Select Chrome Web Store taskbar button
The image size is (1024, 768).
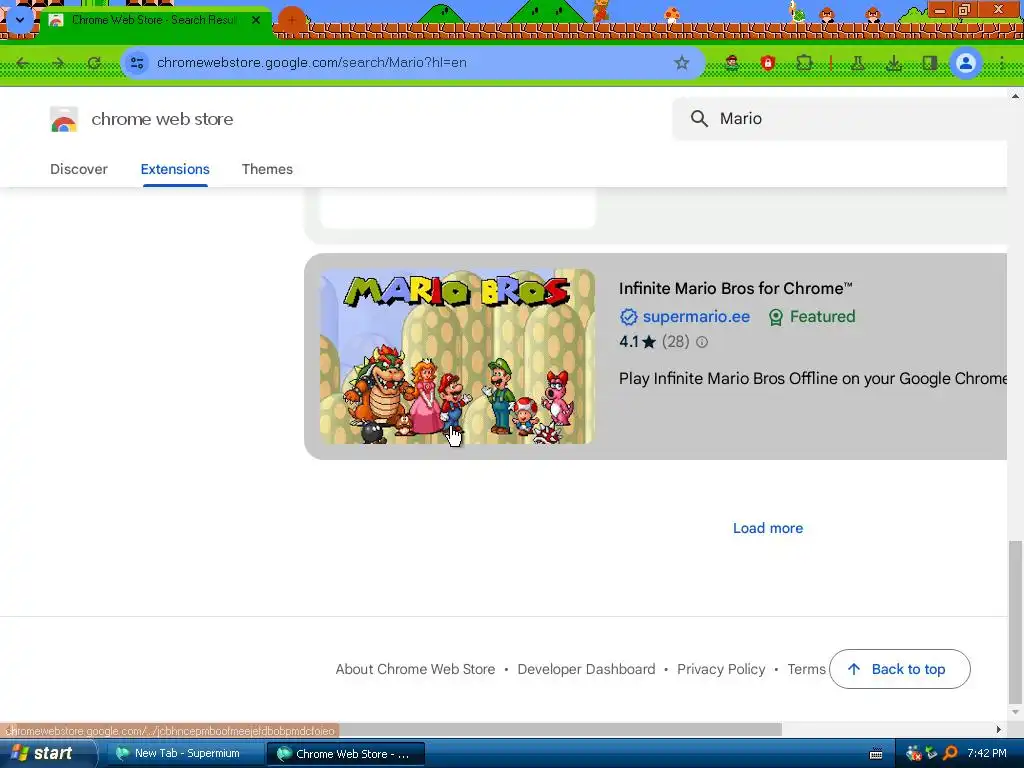[346, 754]
